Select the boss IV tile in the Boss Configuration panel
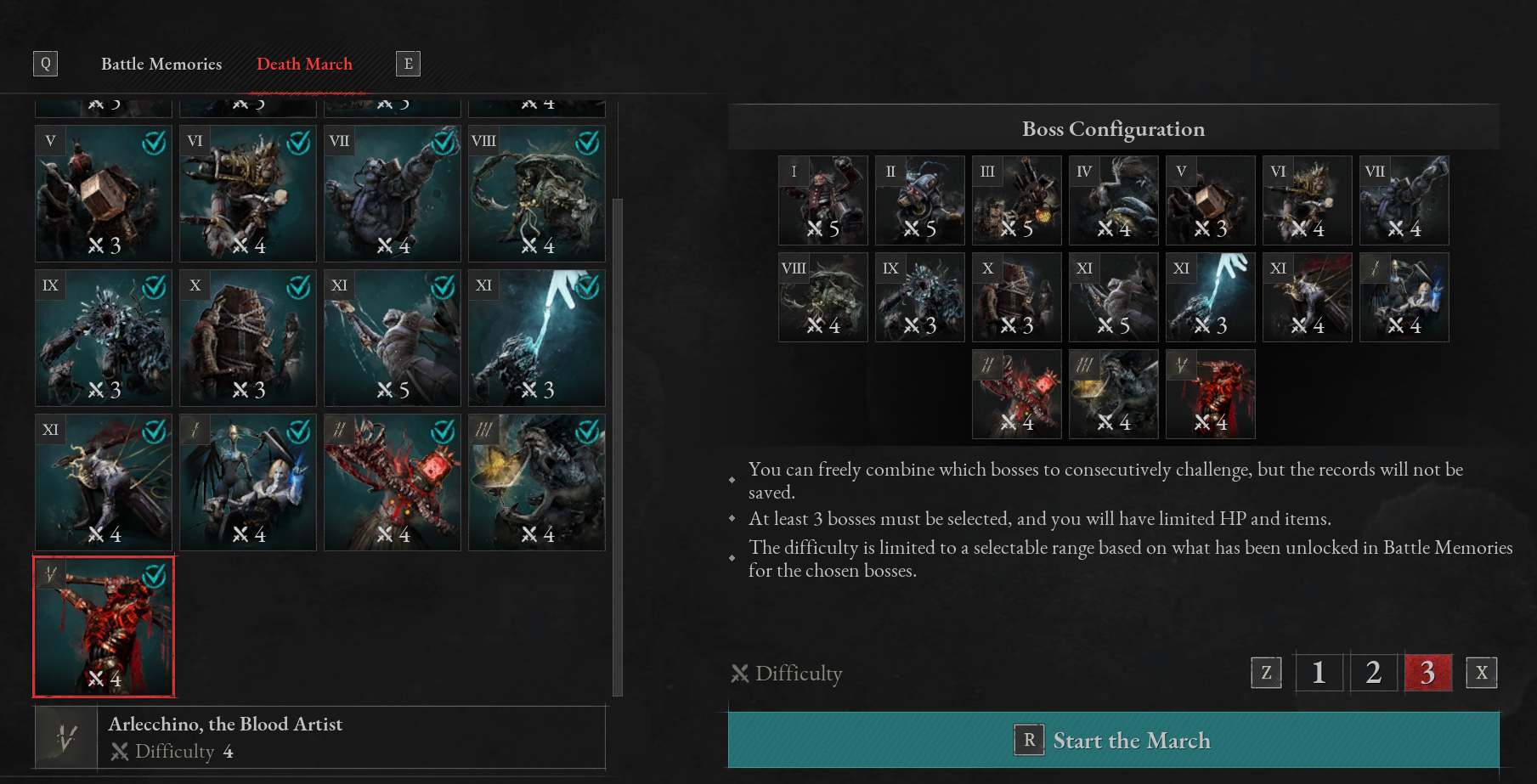1537x784 pixels. (x=1114, y=200)
